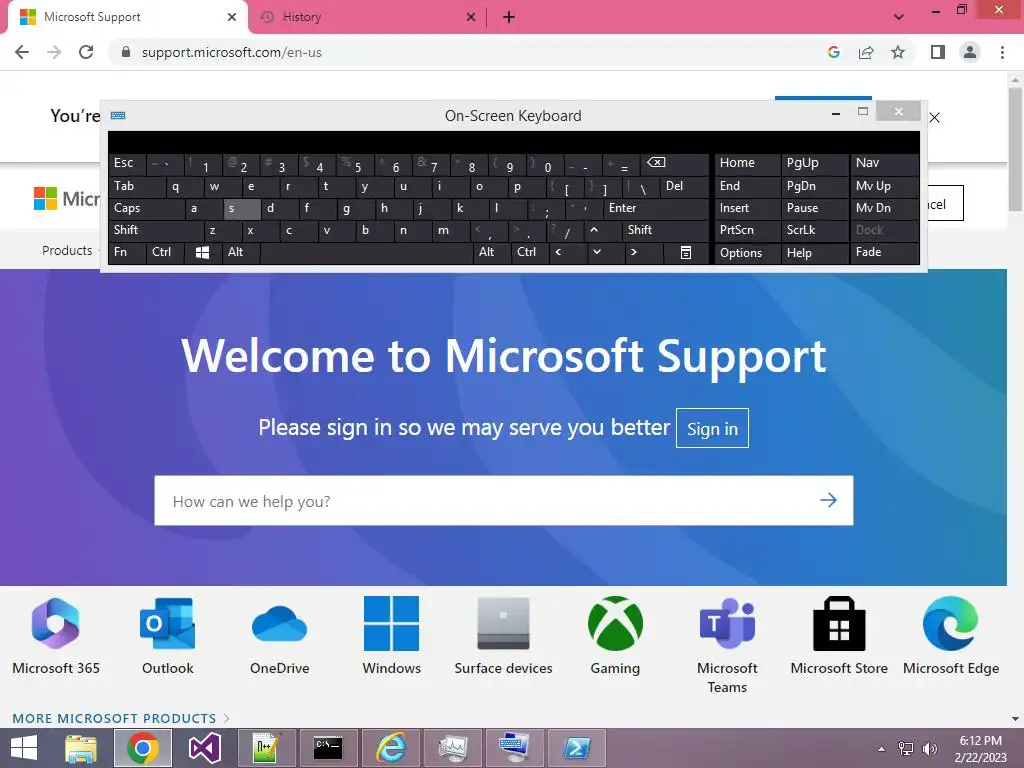Click Sign in button
Viewport: 1024px width, 768px height.
pyautogui.click(x=712, y=428)
